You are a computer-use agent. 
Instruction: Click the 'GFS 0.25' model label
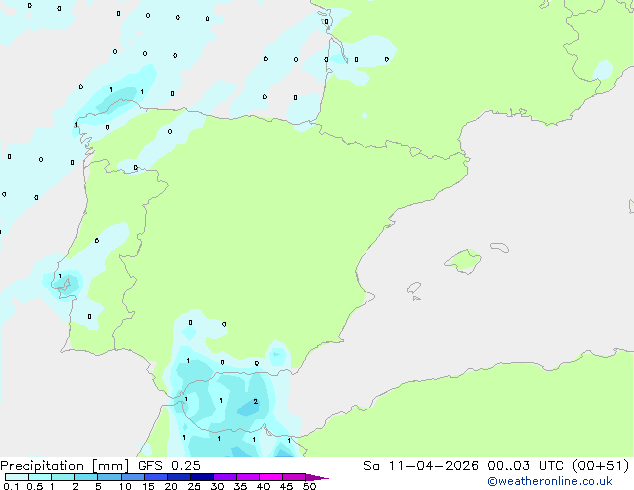pyautogui.click(x=169, y=466)
